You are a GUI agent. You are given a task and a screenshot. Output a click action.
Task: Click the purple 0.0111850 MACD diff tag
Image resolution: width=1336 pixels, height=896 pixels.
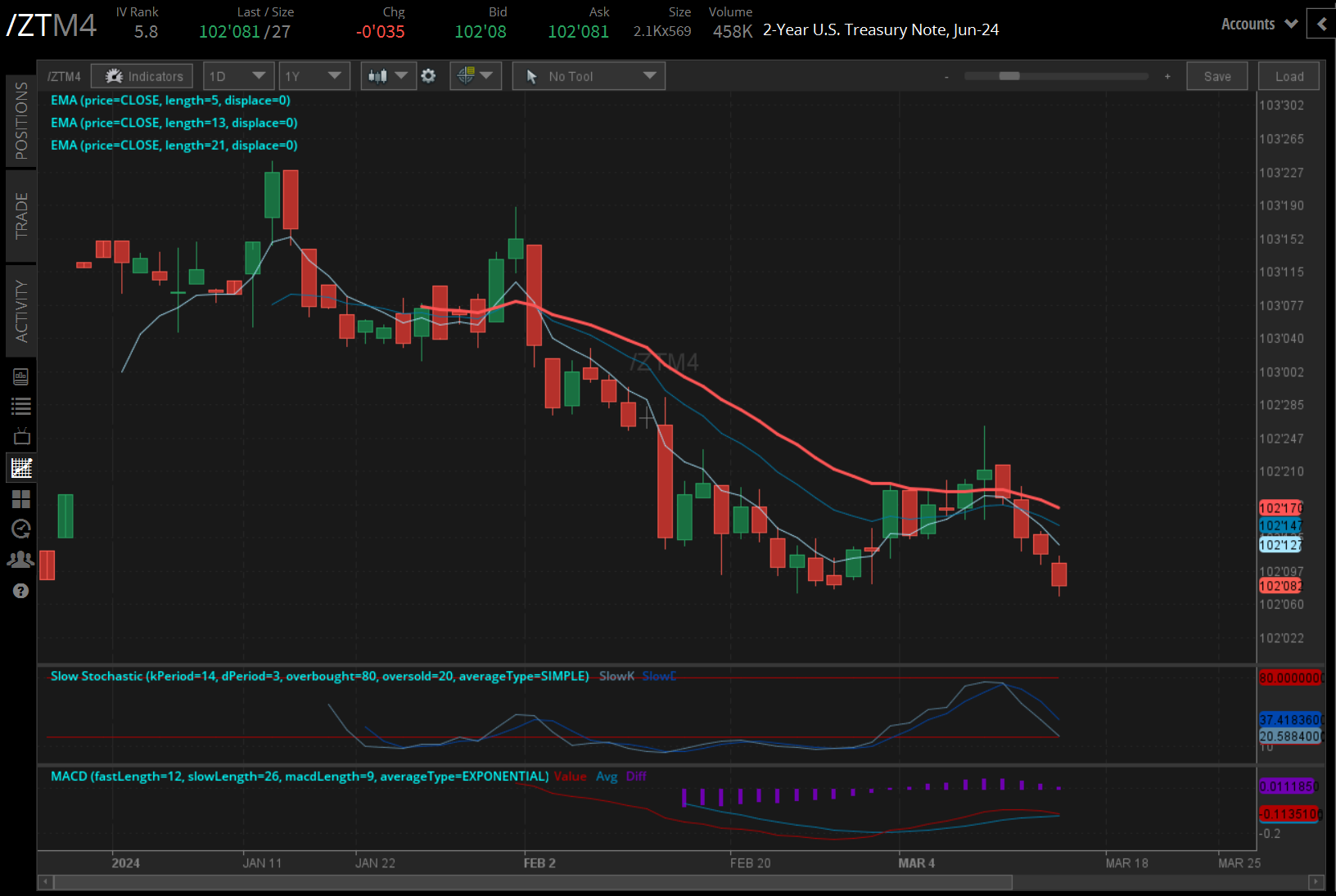click(x=1289, y=786)
